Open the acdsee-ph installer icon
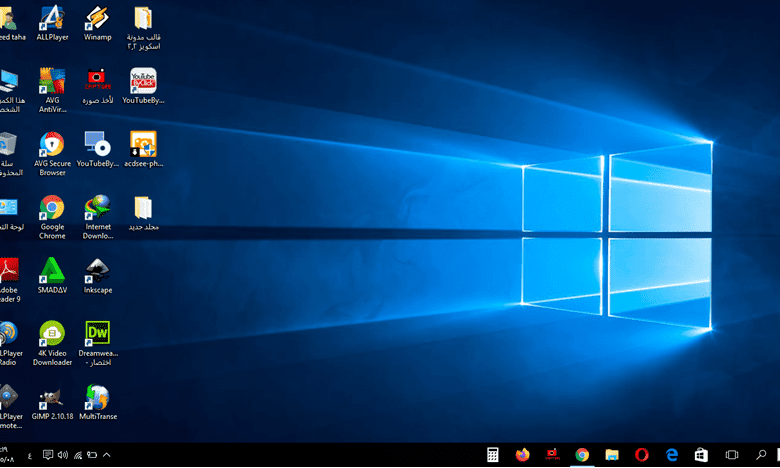Screen dimensions: 780x468 coord(143,149)
